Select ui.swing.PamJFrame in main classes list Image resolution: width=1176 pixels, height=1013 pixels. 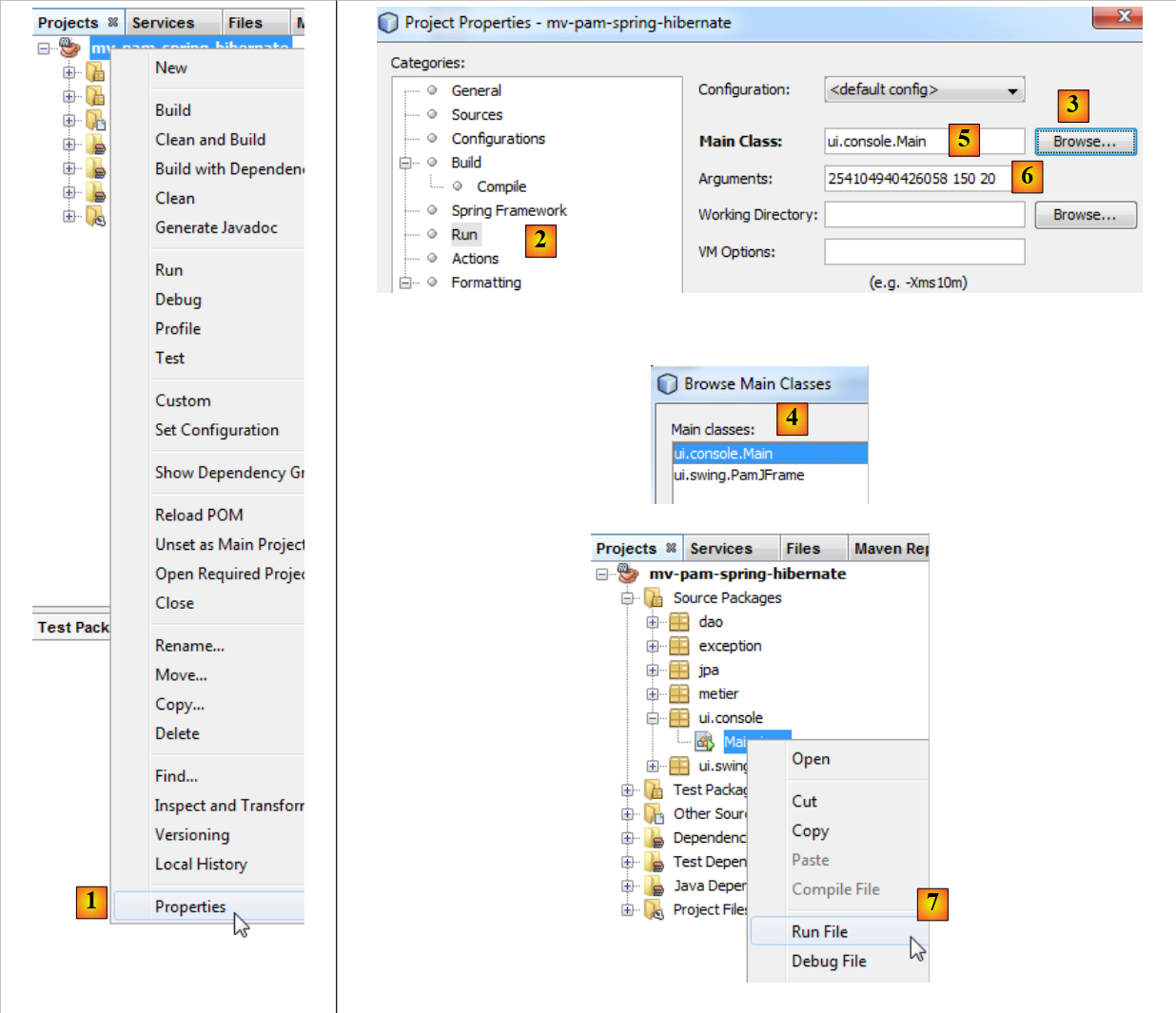click(x=738, y=476)
